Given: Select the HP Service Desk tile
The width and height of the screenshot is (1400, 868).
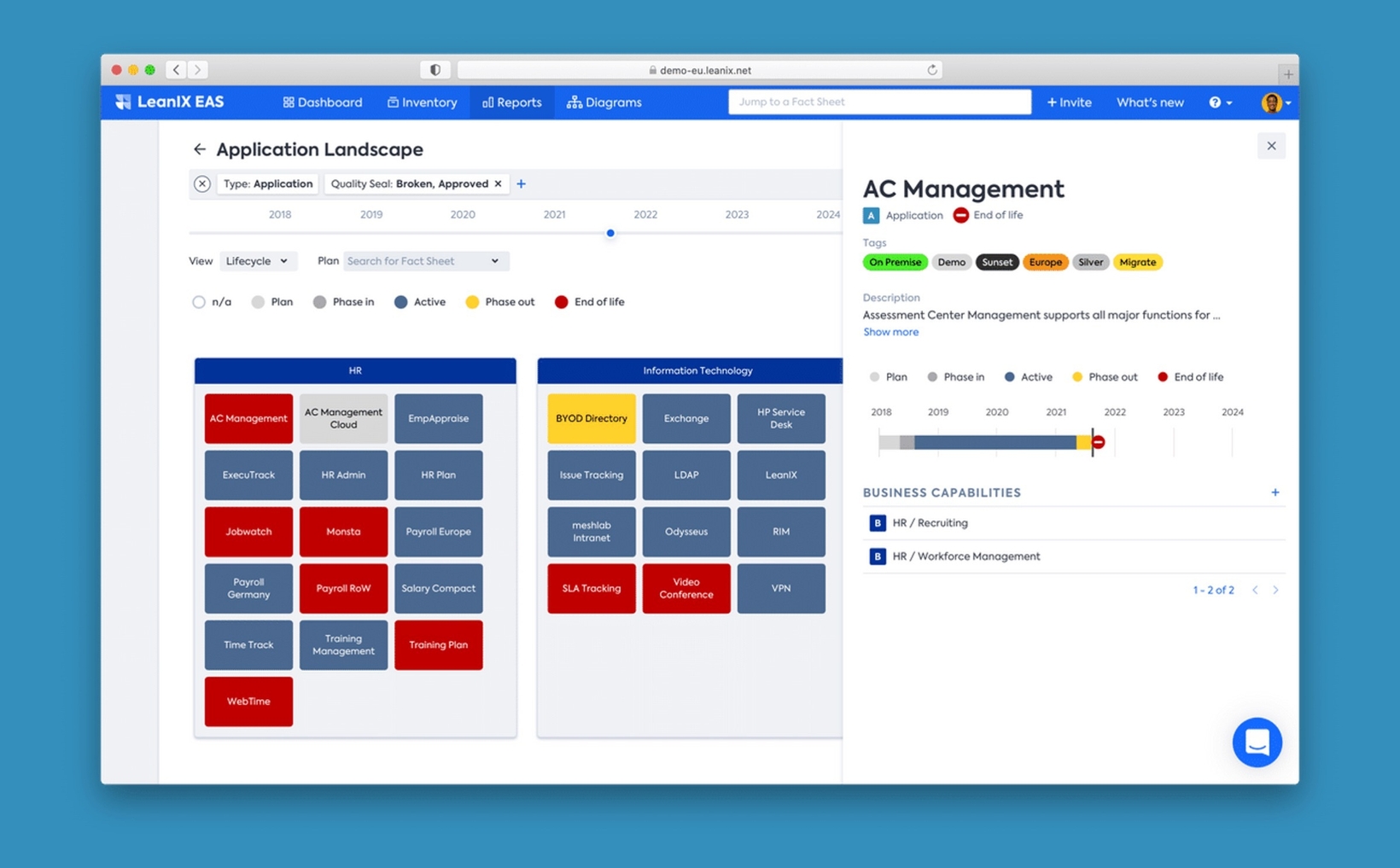Looking at the screenshot, I should click(781, 418).
